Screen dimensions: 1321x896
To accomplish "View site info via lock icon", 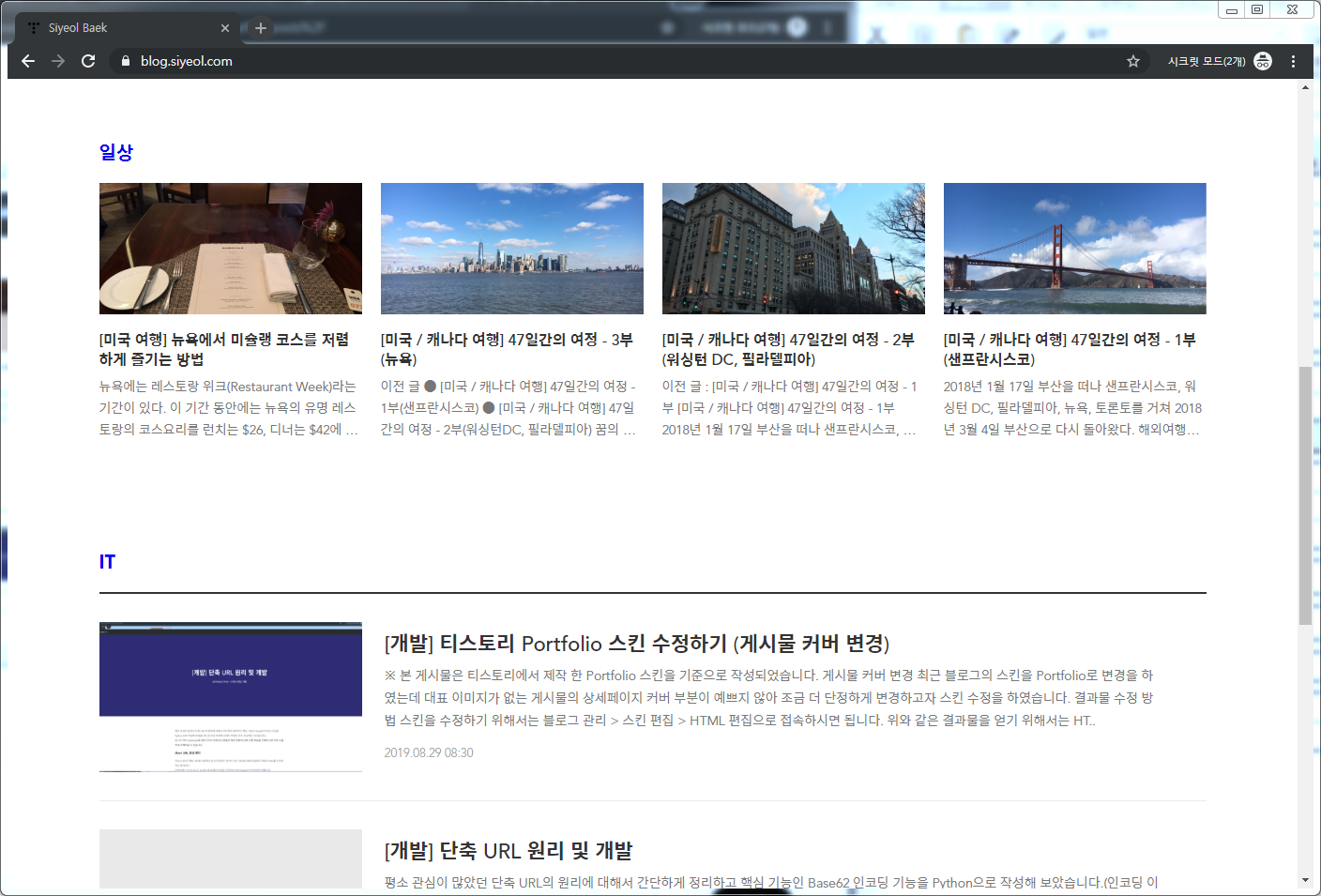I will tap(125, 61).
